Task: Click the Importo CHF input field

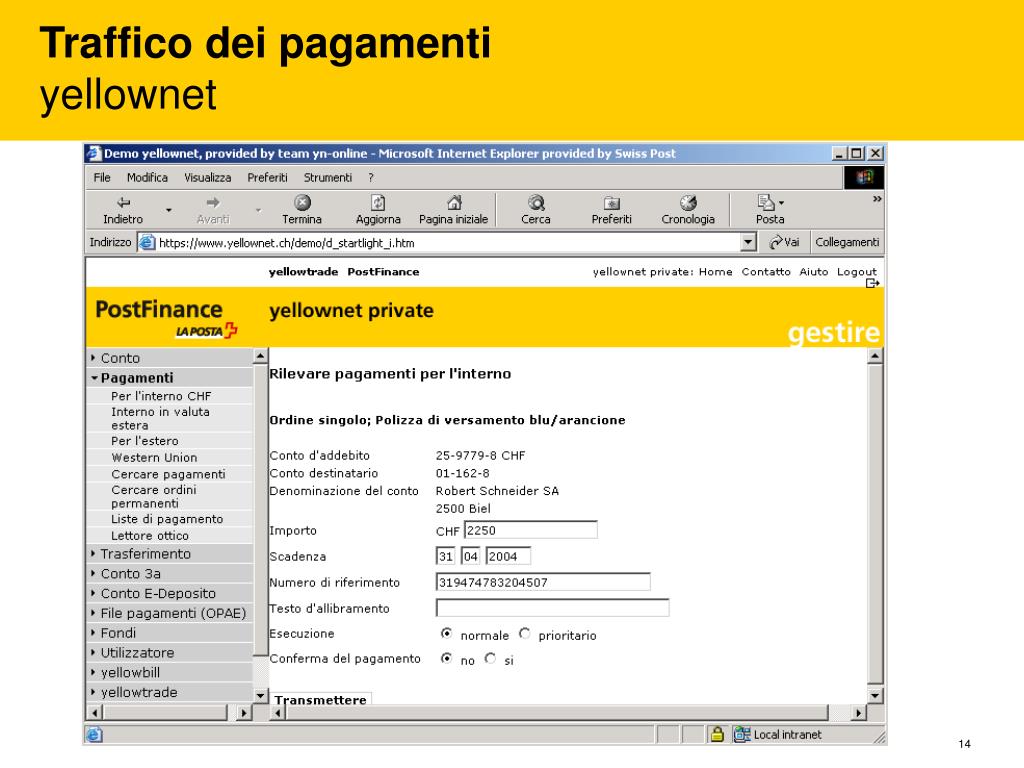Action: (x=531, y=530)
